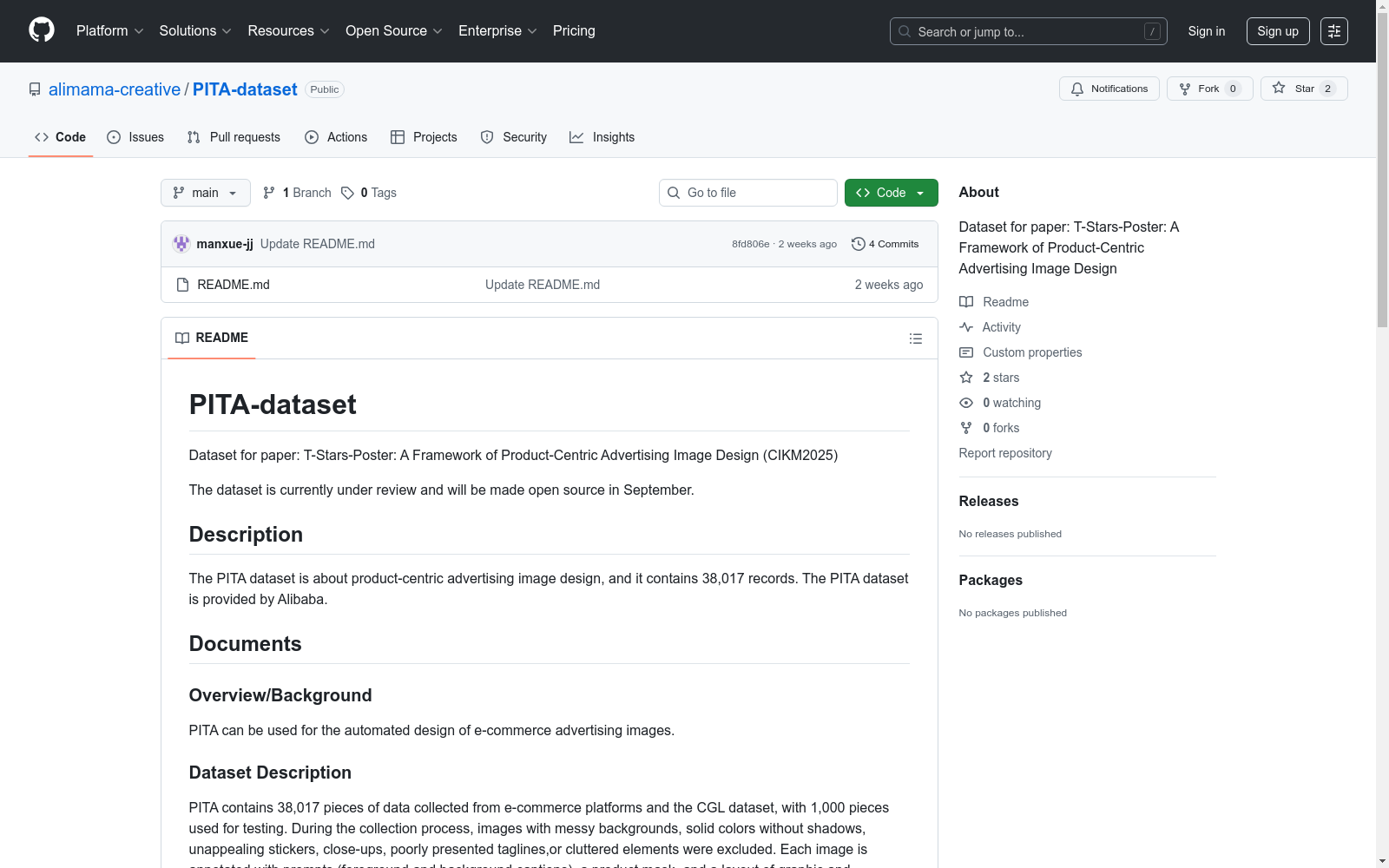Open the Pricing link
The height and width of the screenshot is (868, 1389).
click(574, 31)
